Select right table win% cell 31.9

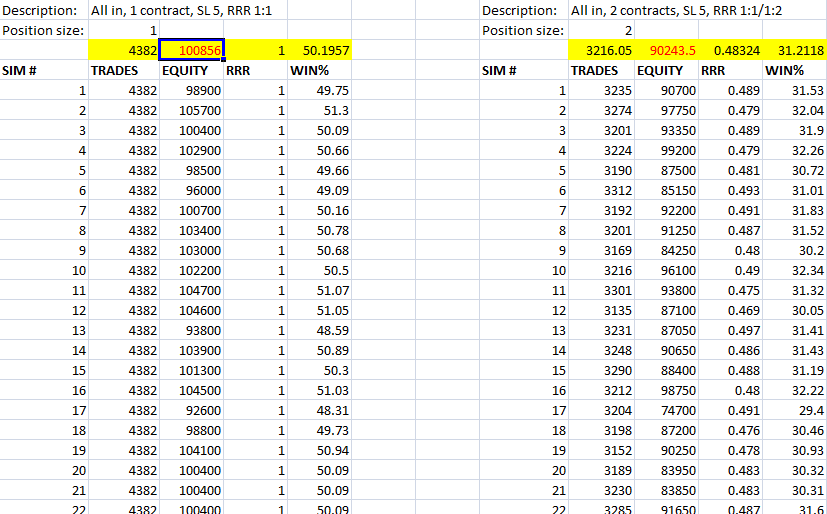pos(795,131)
